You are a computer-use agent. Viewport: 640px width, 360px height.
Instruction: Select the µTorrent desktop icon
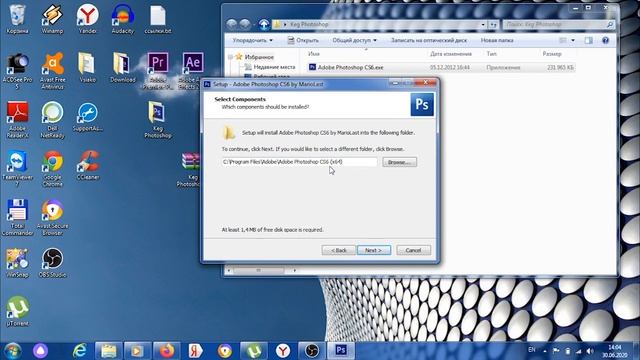(18, 312)
